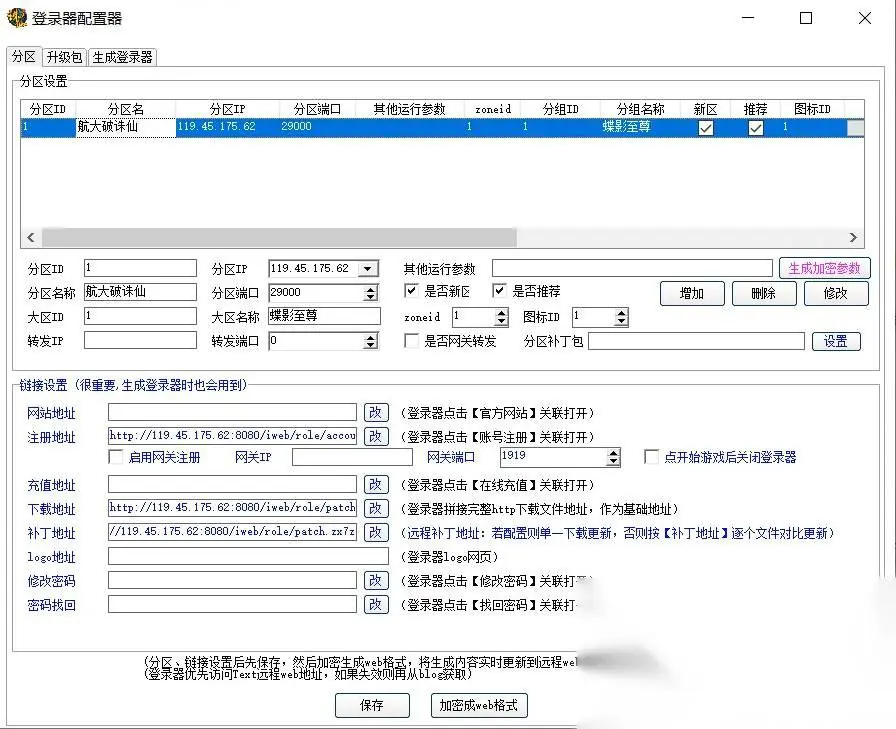This screenshot has height=729, width=896.
Task: Open the 升级包 tab
Action: (64, 57)
